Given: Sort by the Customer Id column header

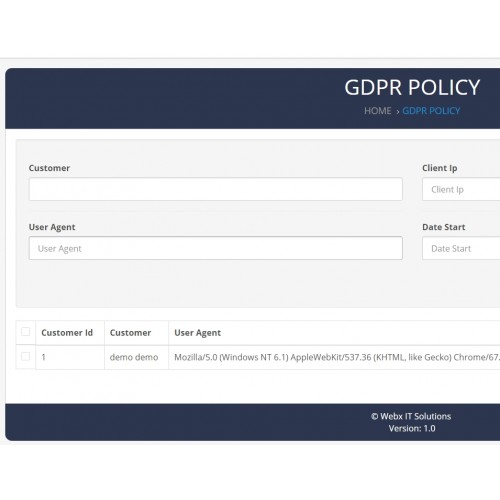Looking at the screenshot, I should (x=67, y=333).
